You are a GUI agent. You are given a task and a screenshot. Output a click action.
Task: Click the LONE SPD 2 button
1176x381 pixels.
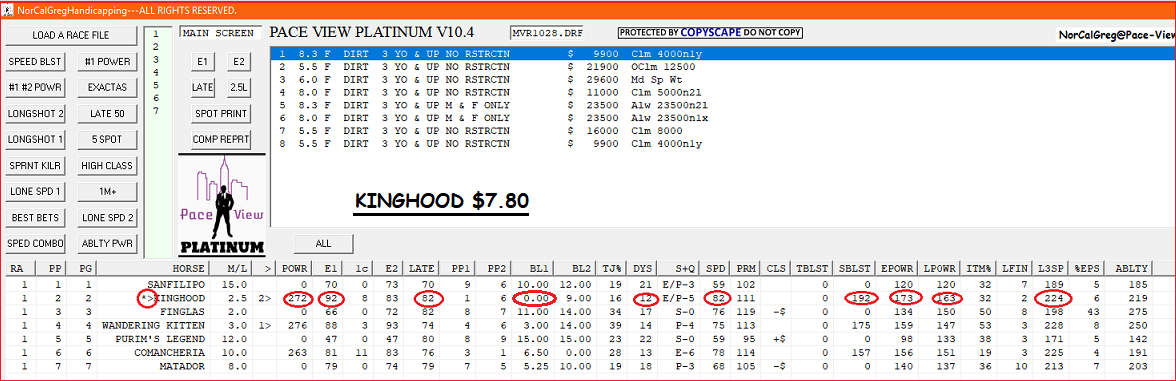click(x=107, y=218)
